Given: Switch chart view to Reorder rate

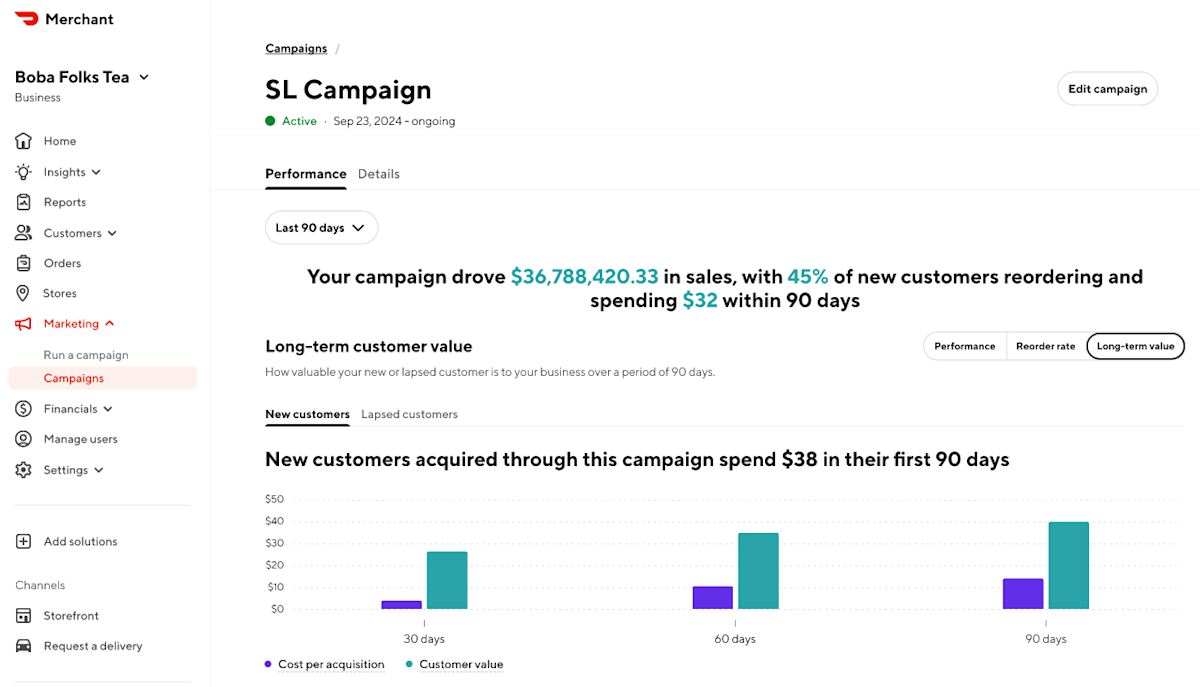Looking at the screenshot, I should [1045, 346].
